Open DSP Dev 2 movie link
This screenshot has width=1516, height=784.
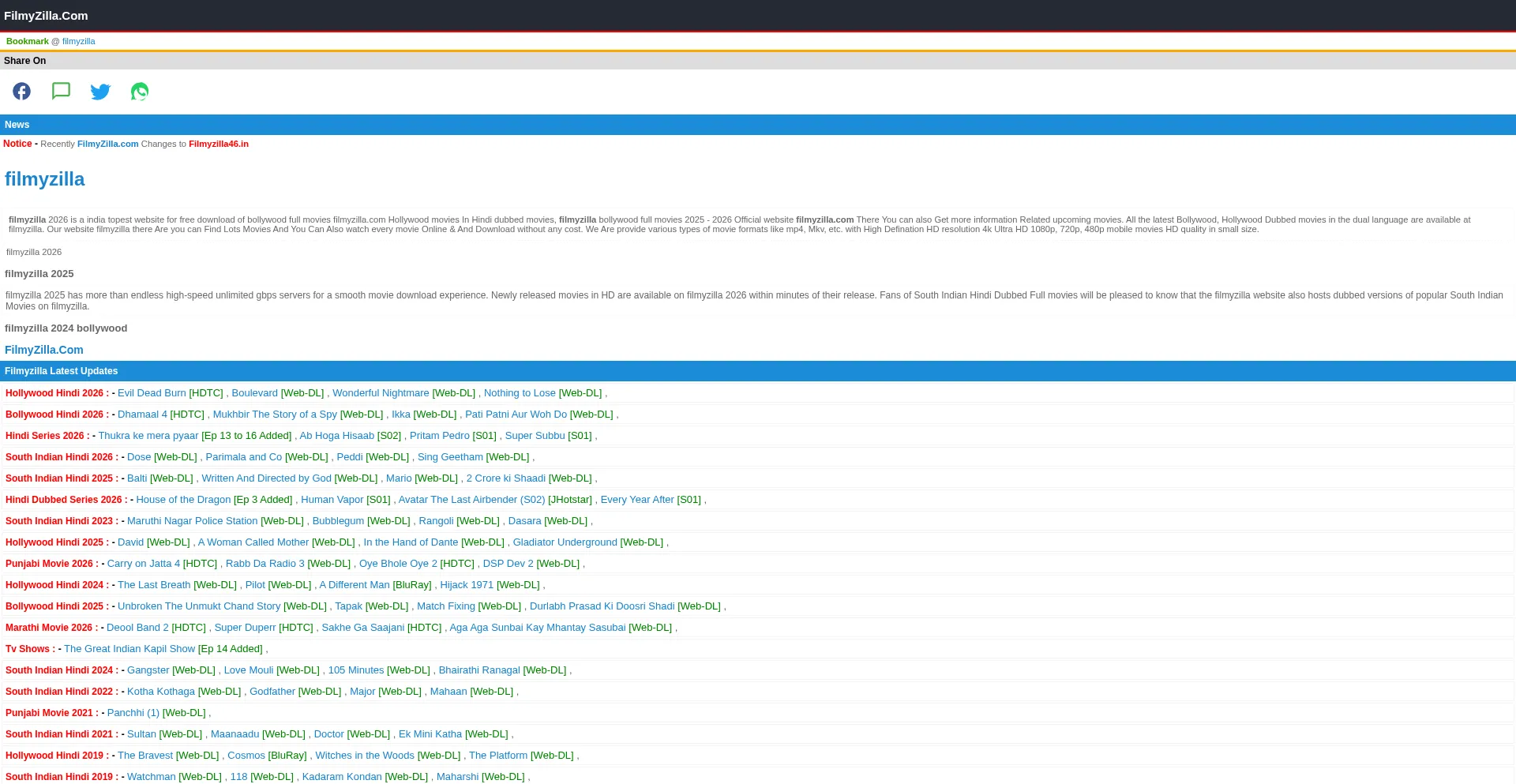point(508,564)
